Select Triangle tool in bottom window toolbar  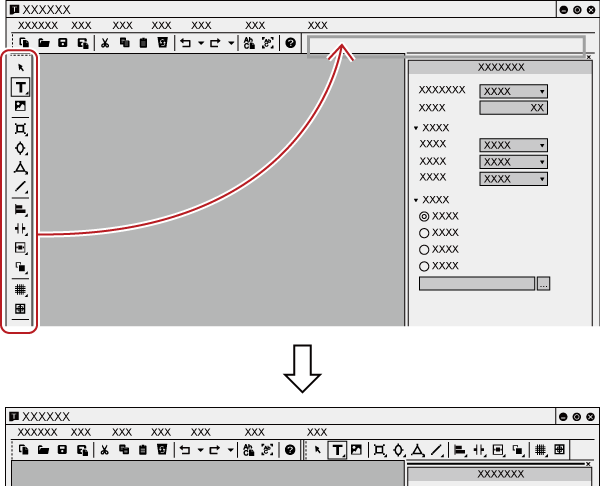pos(417,450)
